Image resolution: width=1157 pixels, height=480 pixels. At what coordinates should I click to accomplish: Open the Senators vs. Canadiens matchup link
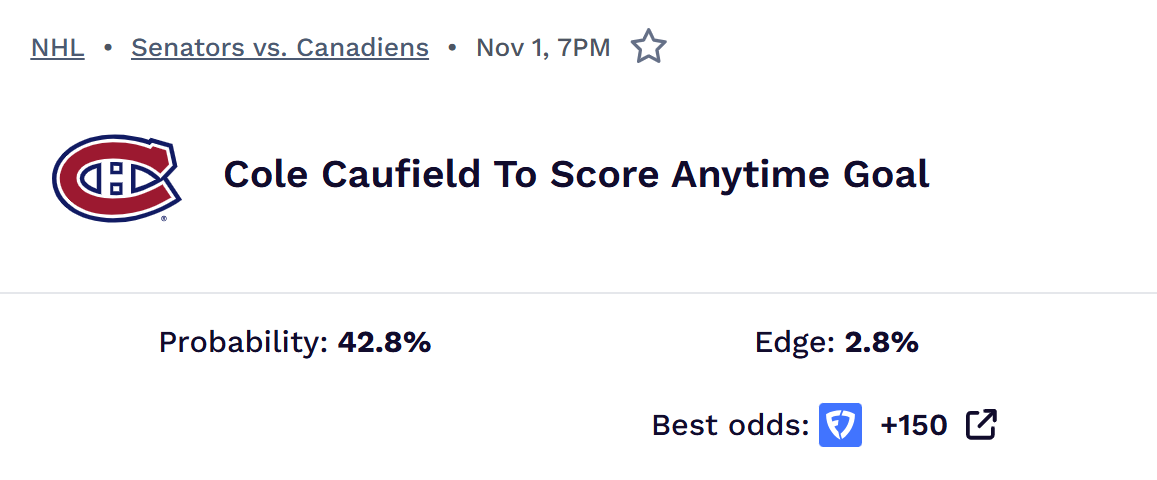280,47
